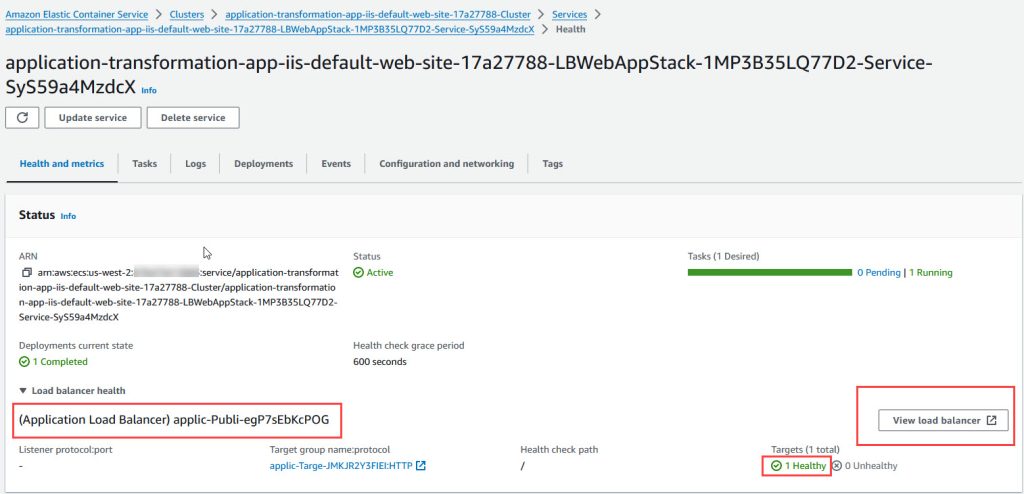Open the 17a27788-Cluster breadcrumb link

[x=378, y=14]
